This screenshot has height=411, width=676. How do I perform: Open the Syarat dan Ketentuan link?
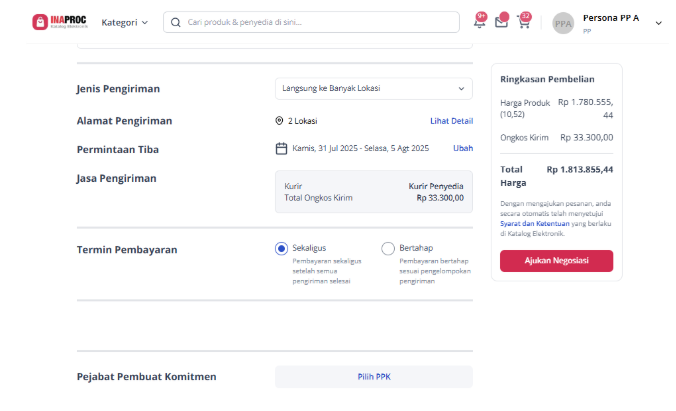pyautogui.click(x=535, y=223)
